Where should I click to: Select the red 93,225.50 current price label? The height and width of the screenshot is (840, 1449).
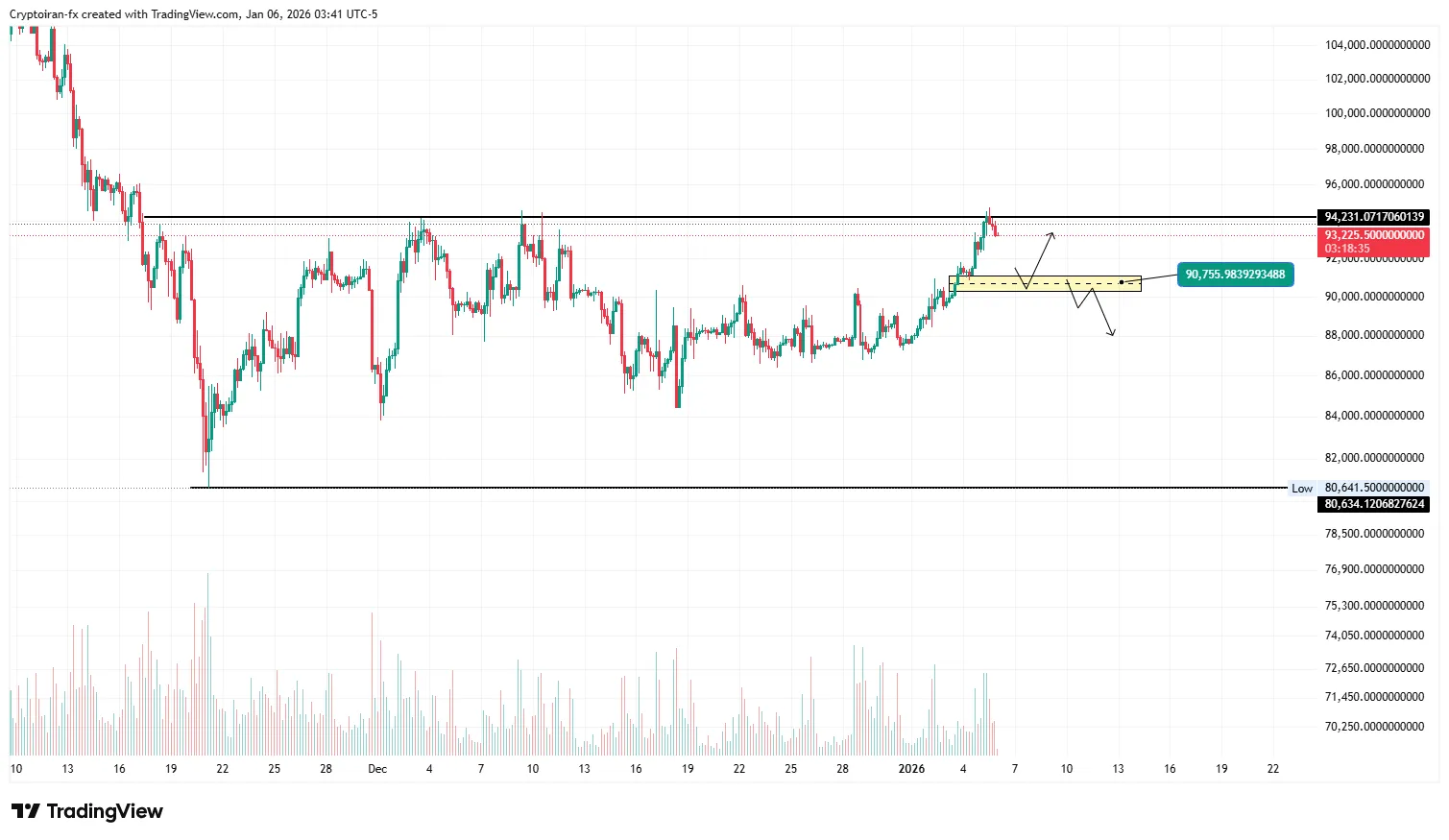(x=1374, y=235)
